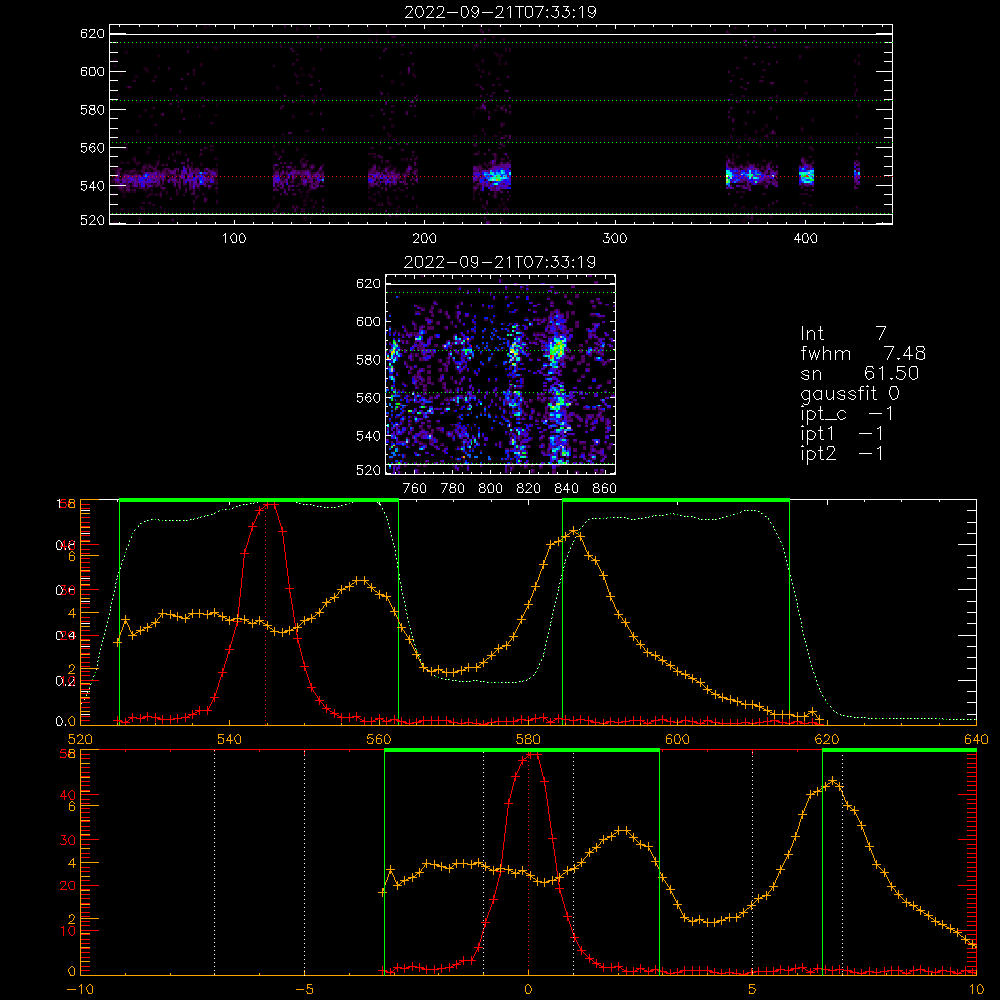Click y-axis label 580 on middle image

point(368,360)
